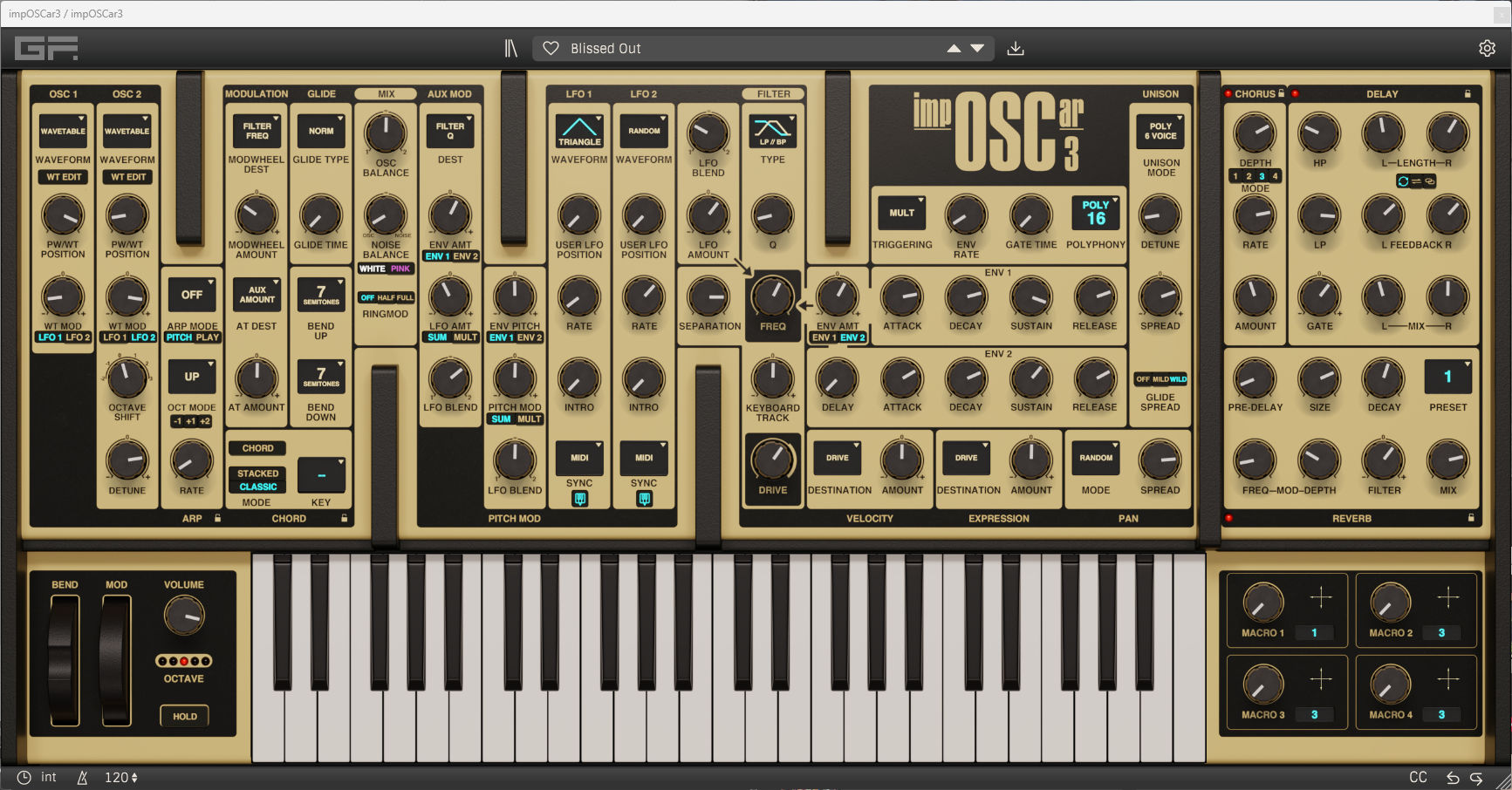Click the reverb PRESET 1 selector
The height and width of the screenshot is (790, 1512).
tap(1448, 377)
